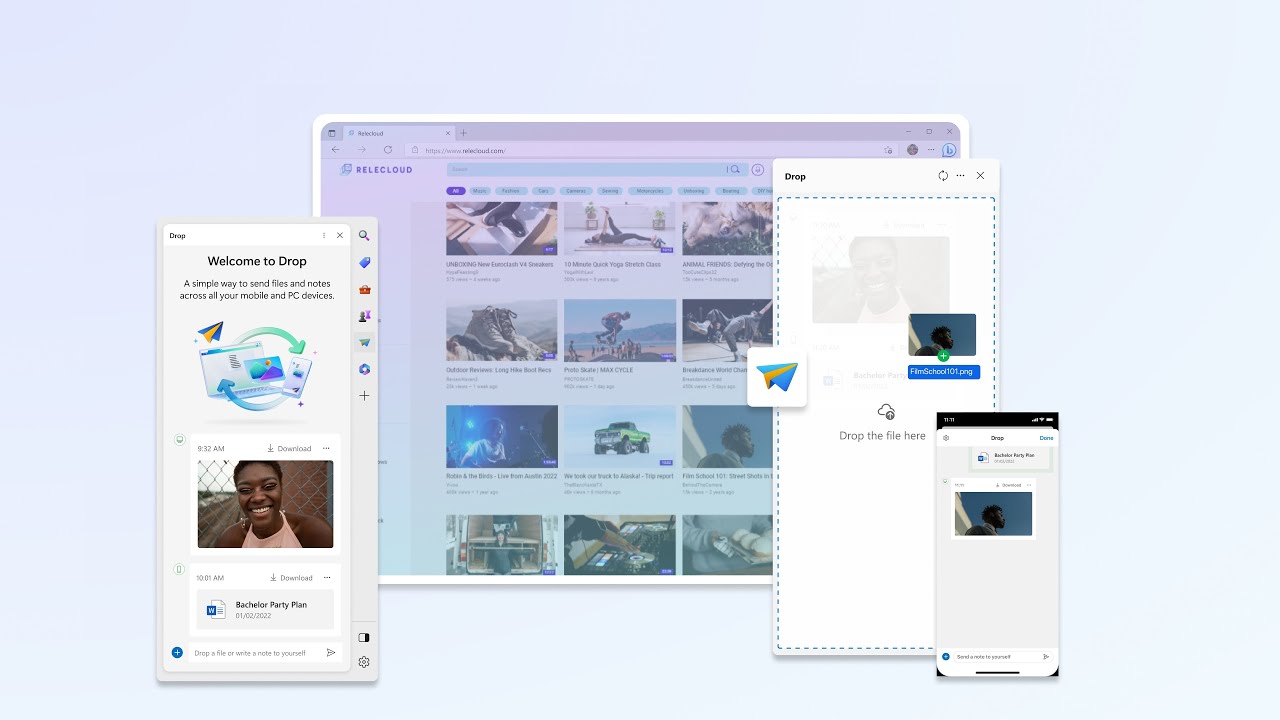Attach a file using the blue plus icon
The image size is (1280, 720).
(x=176, y=652)
